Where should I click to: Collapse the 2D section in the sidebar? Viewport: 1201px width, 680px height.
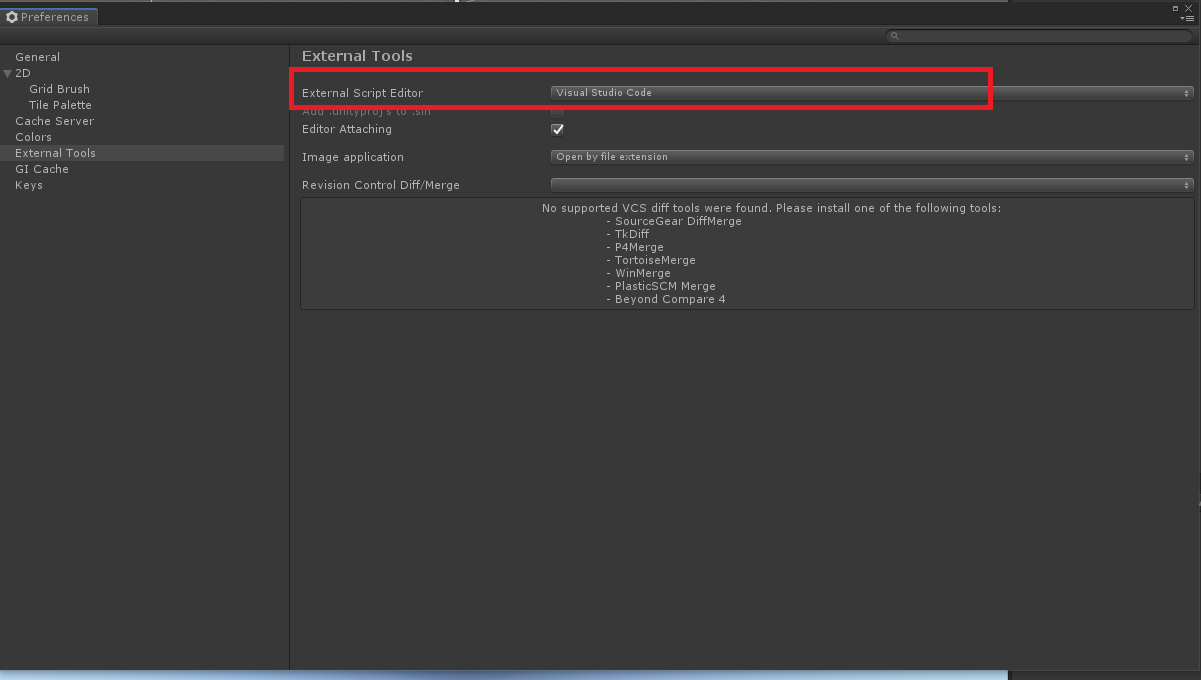click(8, 72)
